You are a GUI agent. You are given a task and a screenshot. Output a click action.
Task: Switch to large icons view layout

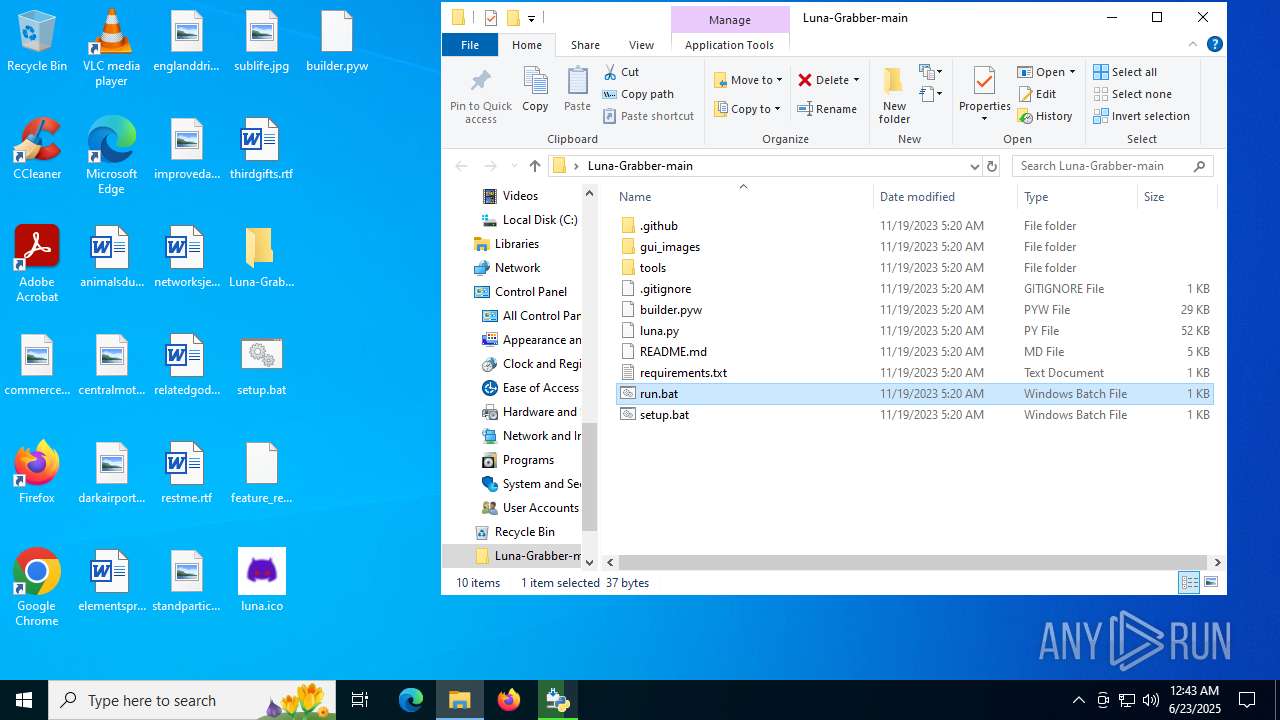(1211, 583)
